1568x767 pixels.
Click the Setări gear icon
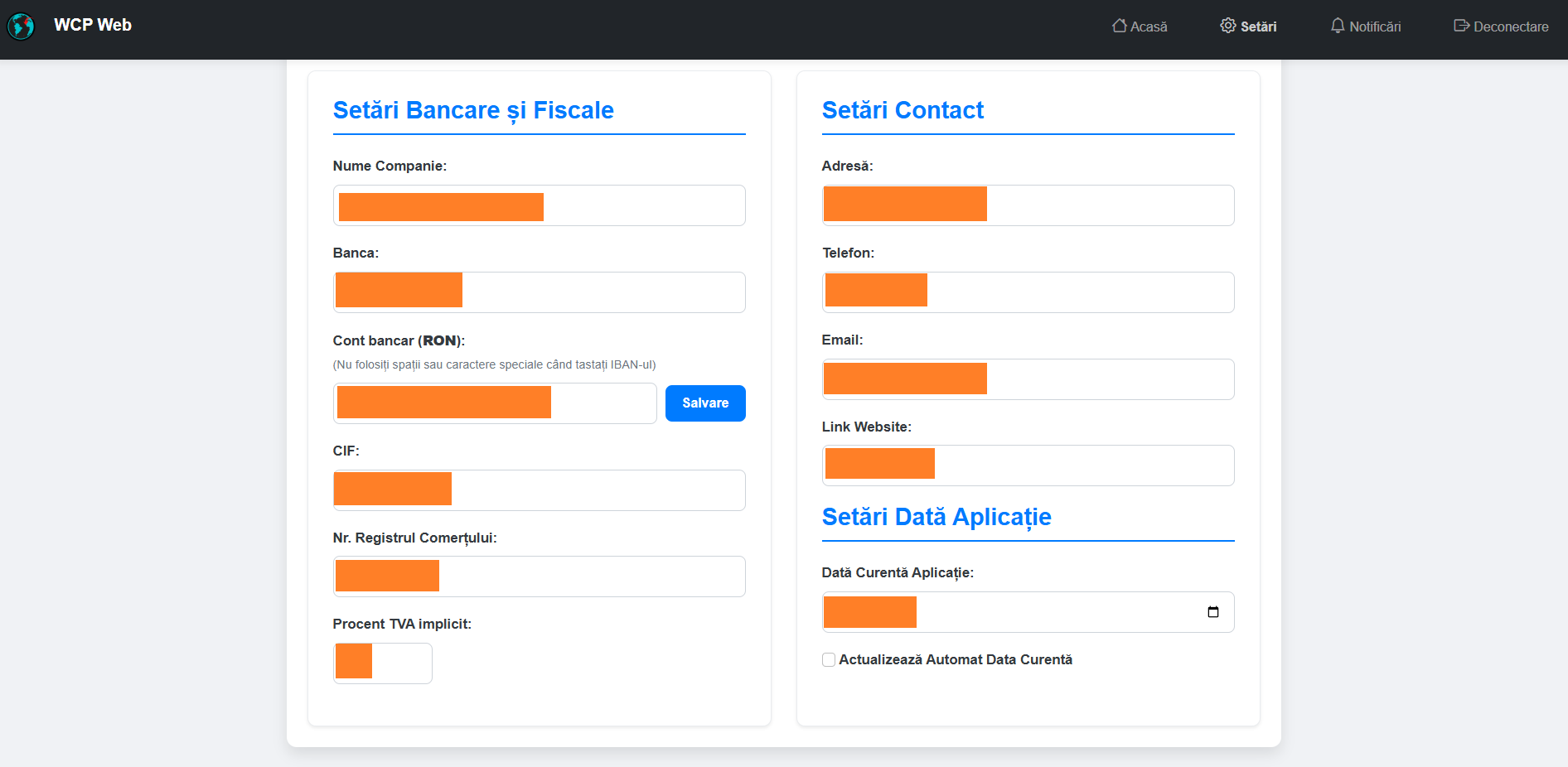pos(1227,26)
